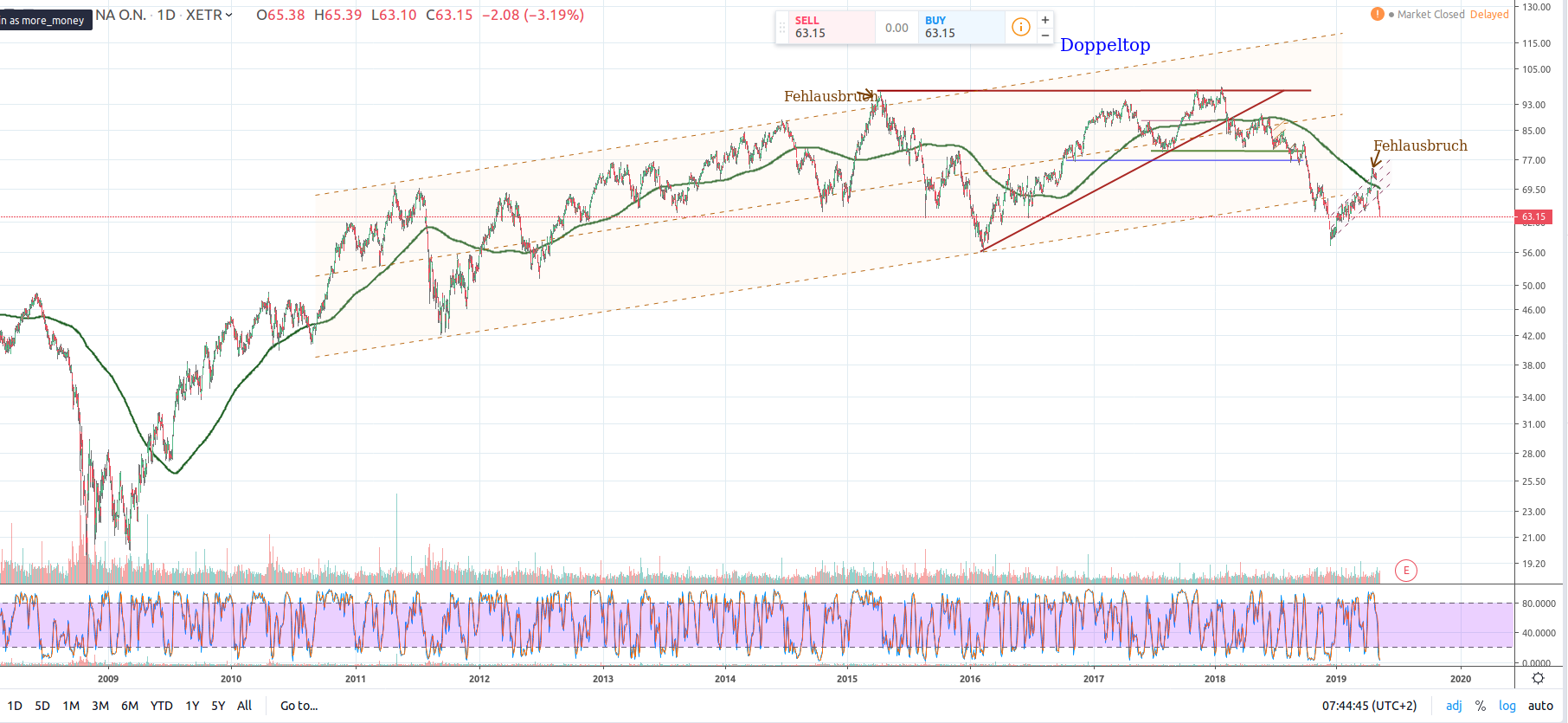The height and width of the screenshot is (723, 1568).
Task: Grab the buy/sell panel drag handle
Action: click(x=782, y=27)
